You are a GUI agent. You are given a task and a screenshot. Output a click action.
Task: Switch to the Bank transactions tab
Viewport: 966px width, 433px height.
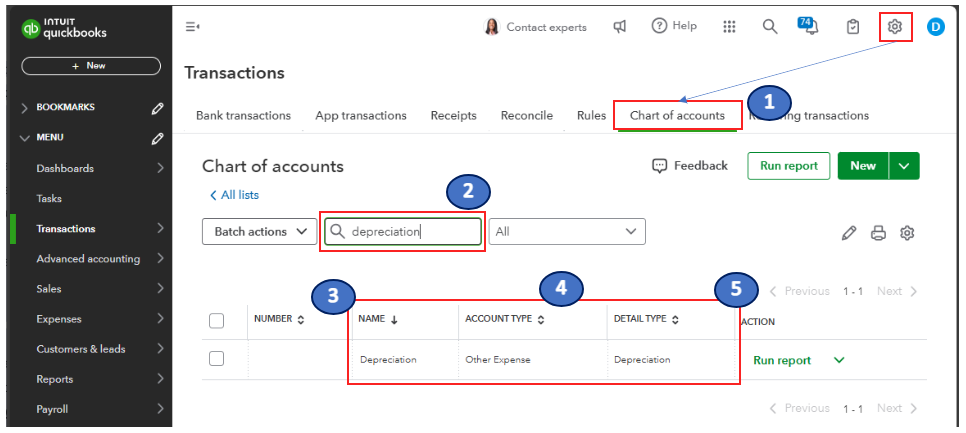(243, 115)
